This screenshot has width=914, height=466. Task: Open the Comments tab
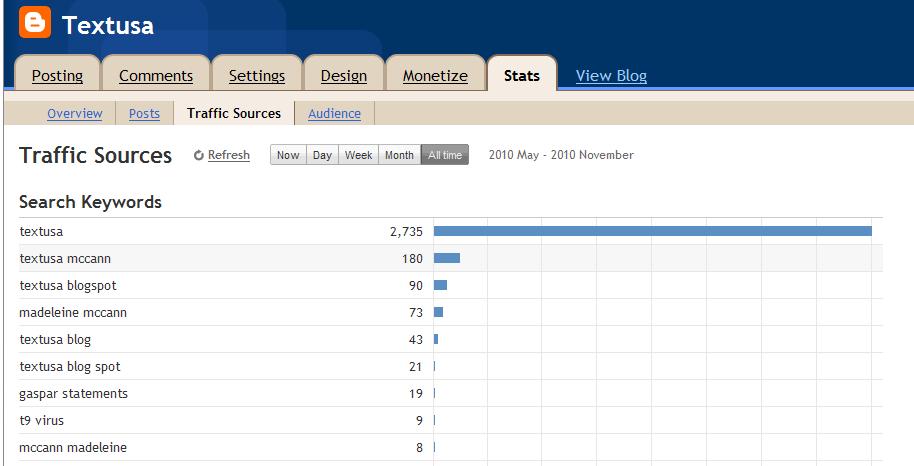156,75
